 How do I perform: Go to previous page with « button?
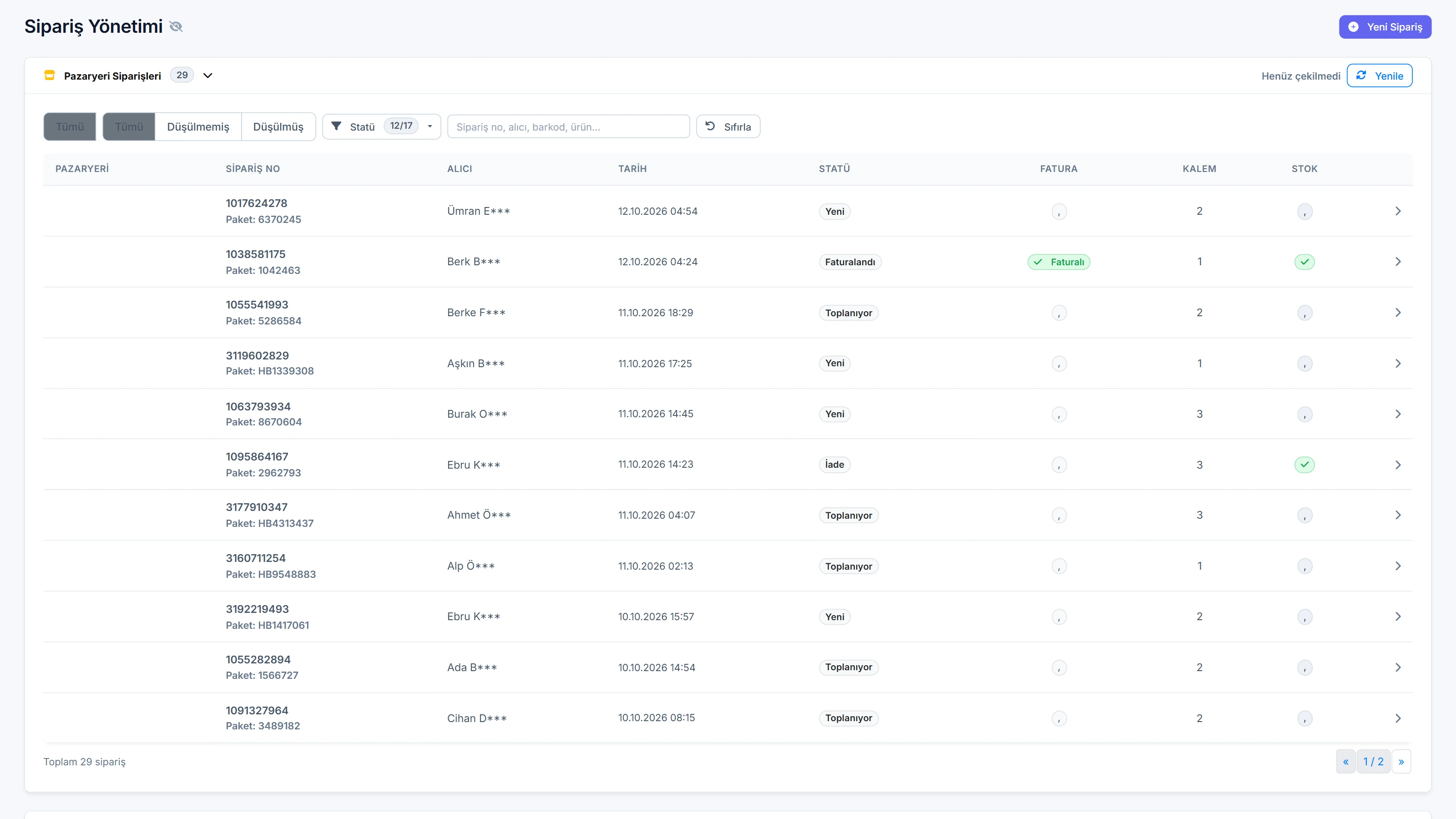1346,761
